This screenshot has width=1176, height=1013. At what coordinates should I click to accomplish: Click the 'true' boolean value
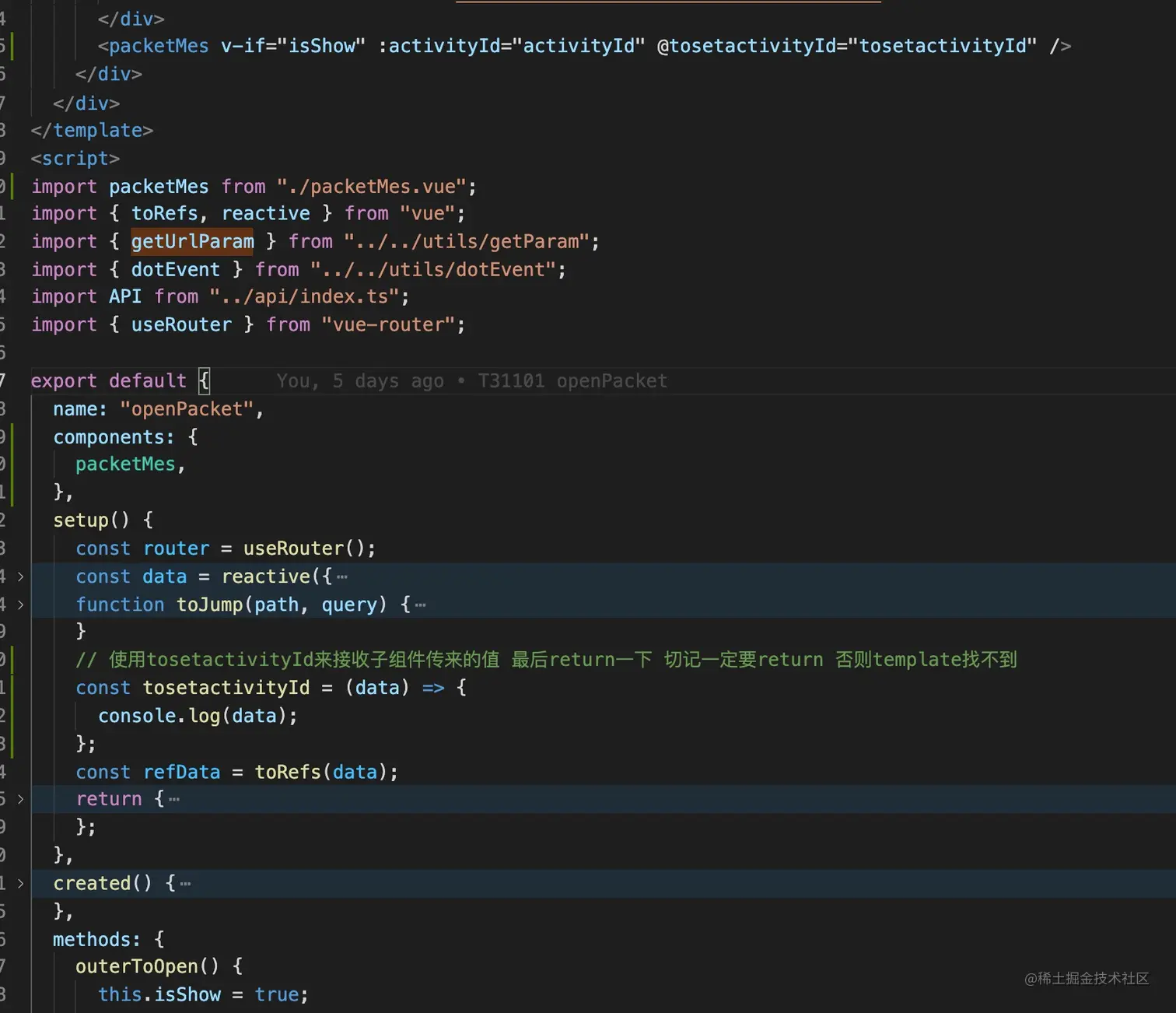point(277,994)
